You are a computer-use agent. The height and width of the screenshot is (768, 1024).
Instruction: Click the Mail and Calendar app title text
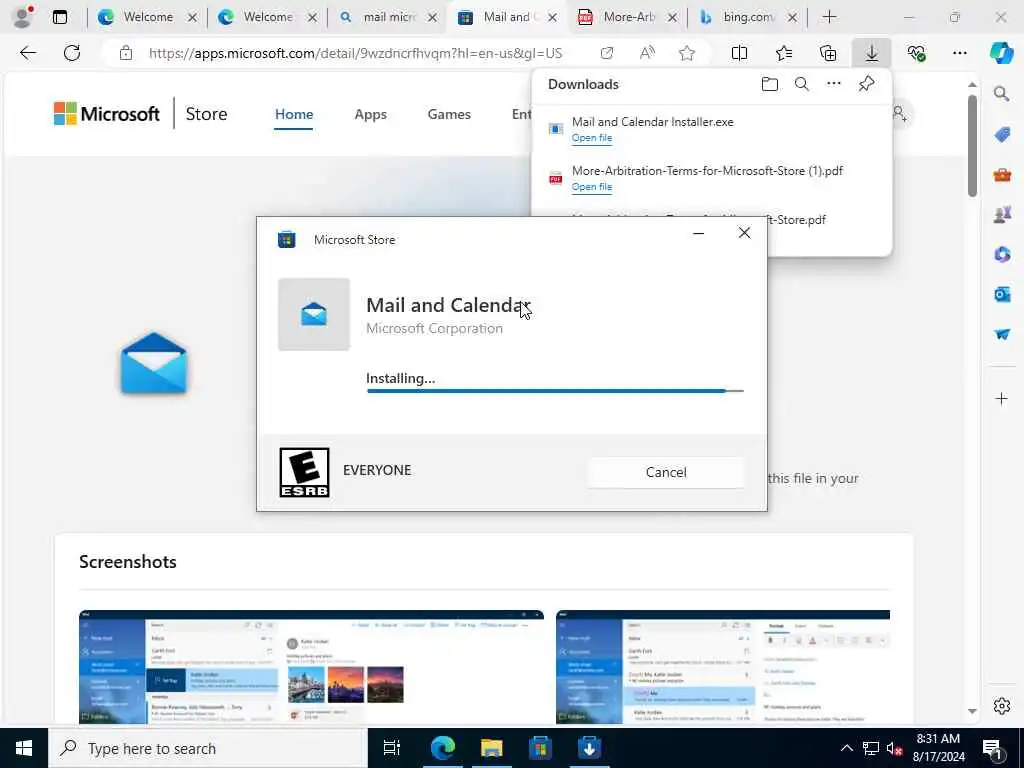click(448, 305)
